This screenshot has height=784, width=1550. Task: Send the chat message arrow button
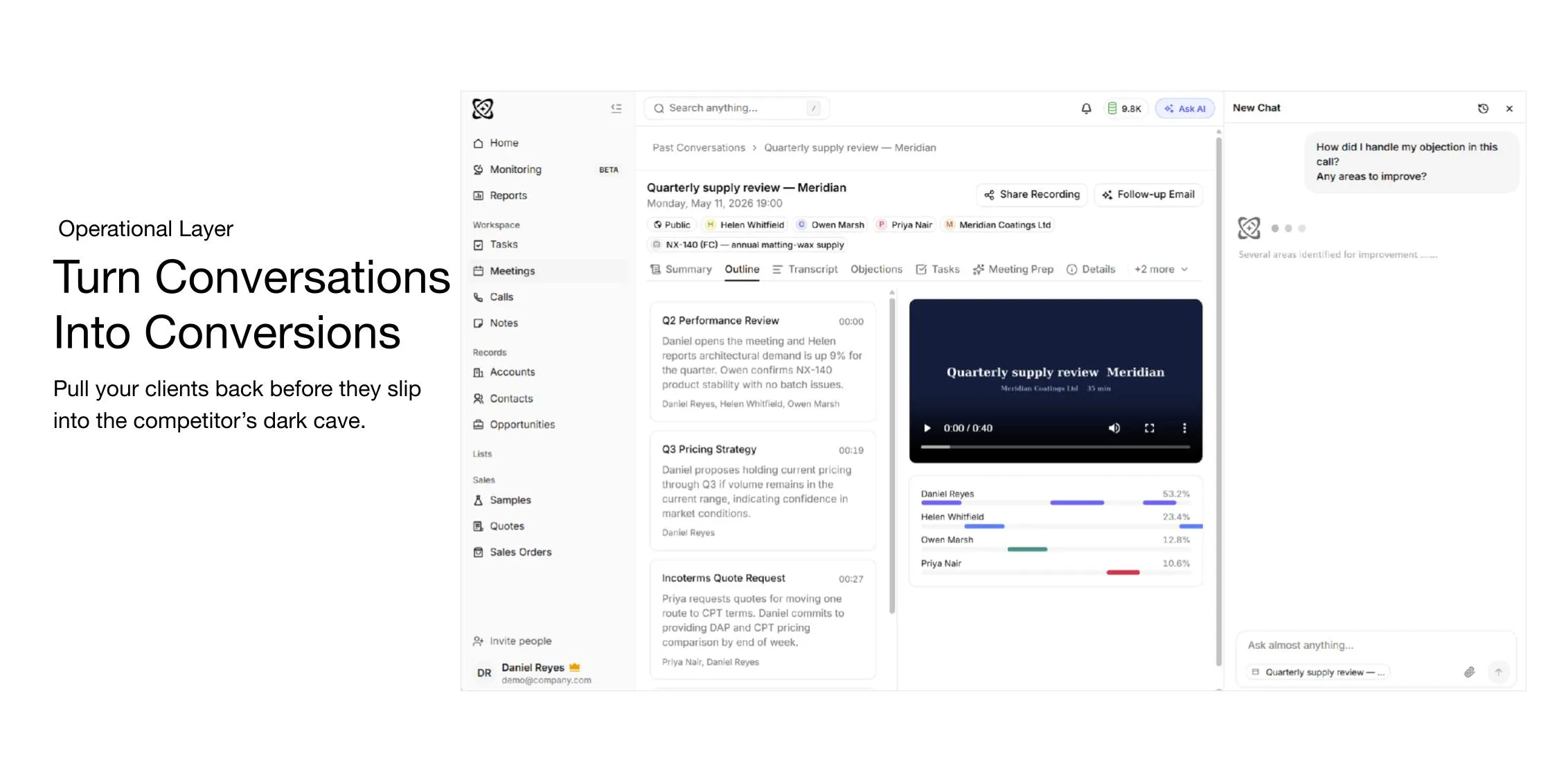(1498, 672)
